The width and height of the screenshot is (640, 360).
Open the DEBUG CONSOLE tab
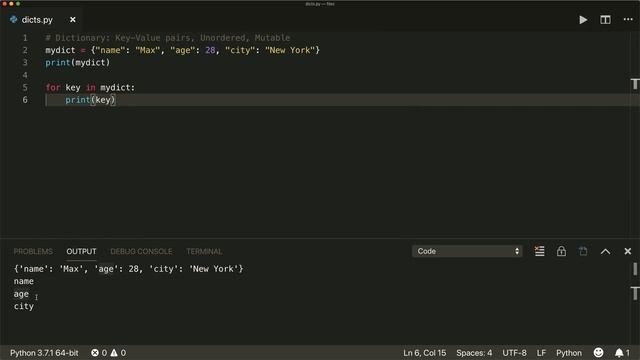coord(141,251)
